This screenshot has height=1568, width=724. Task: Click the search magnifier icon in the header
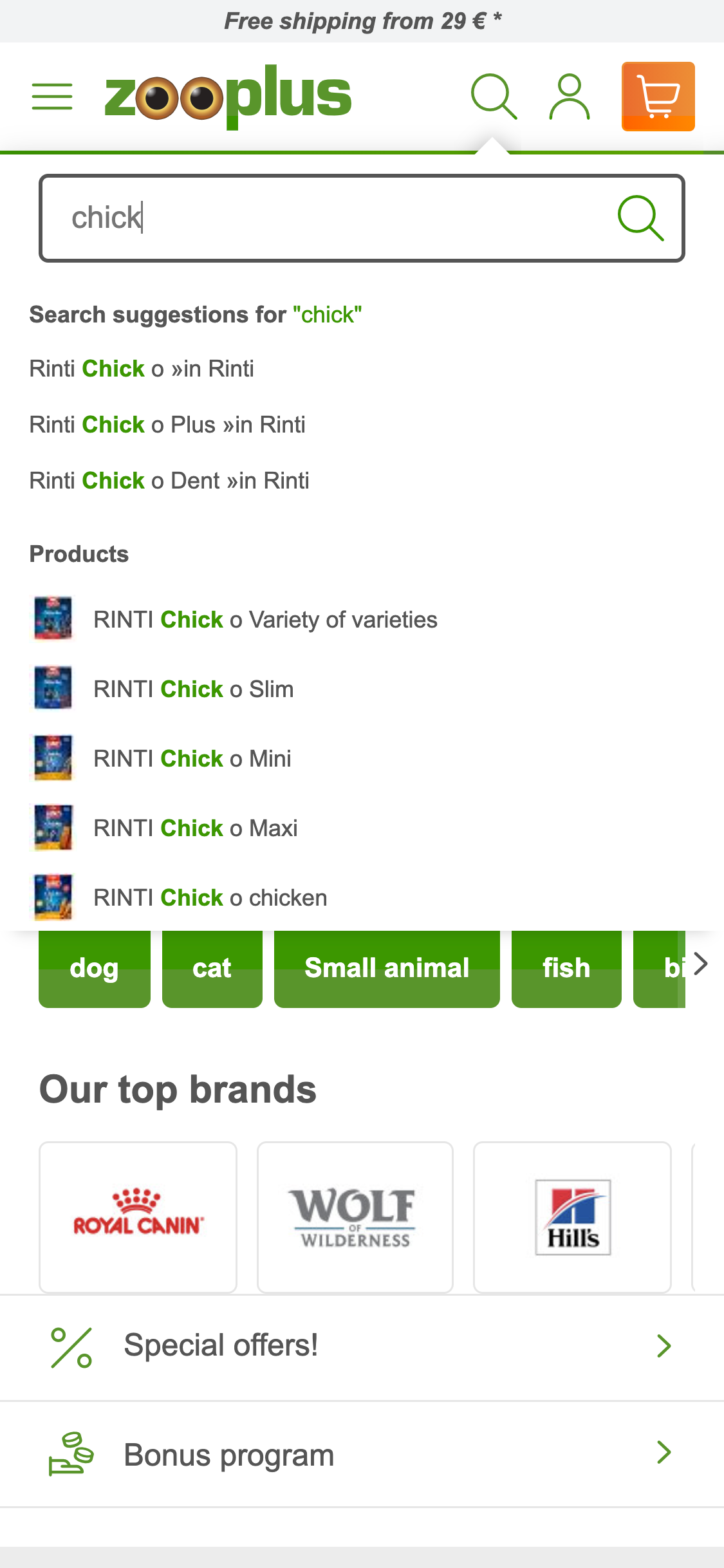point(492,97)
